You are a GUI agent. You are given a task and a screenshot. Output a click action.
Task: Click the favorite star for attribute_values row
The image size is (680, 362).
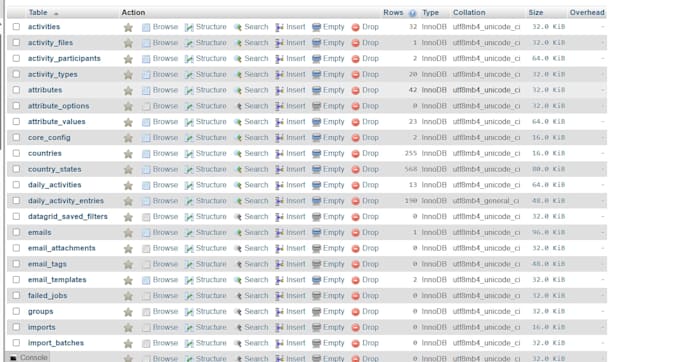click(128, 122)
